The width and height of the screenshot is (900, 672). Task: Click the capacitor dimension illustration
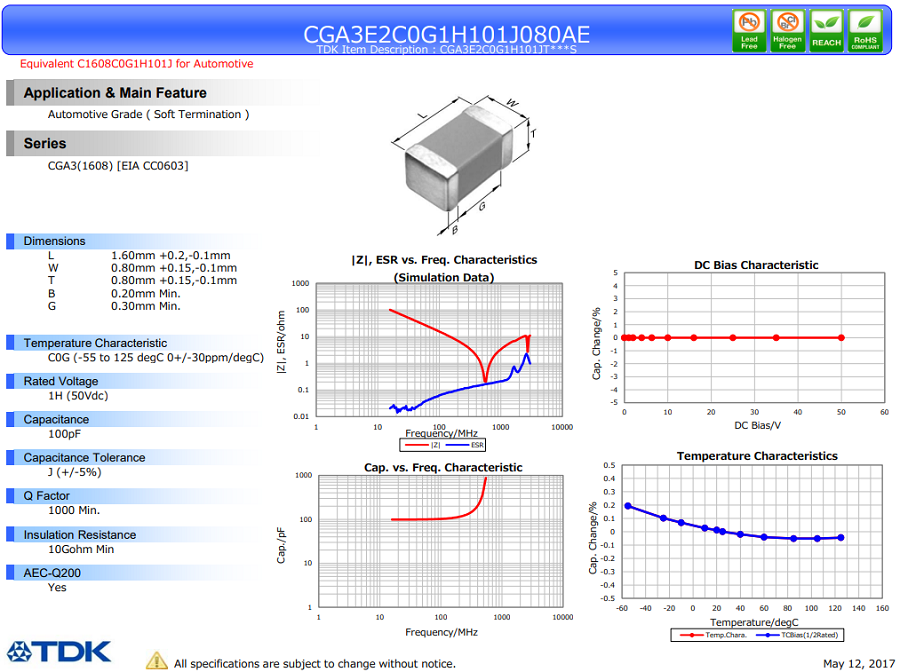464,165
